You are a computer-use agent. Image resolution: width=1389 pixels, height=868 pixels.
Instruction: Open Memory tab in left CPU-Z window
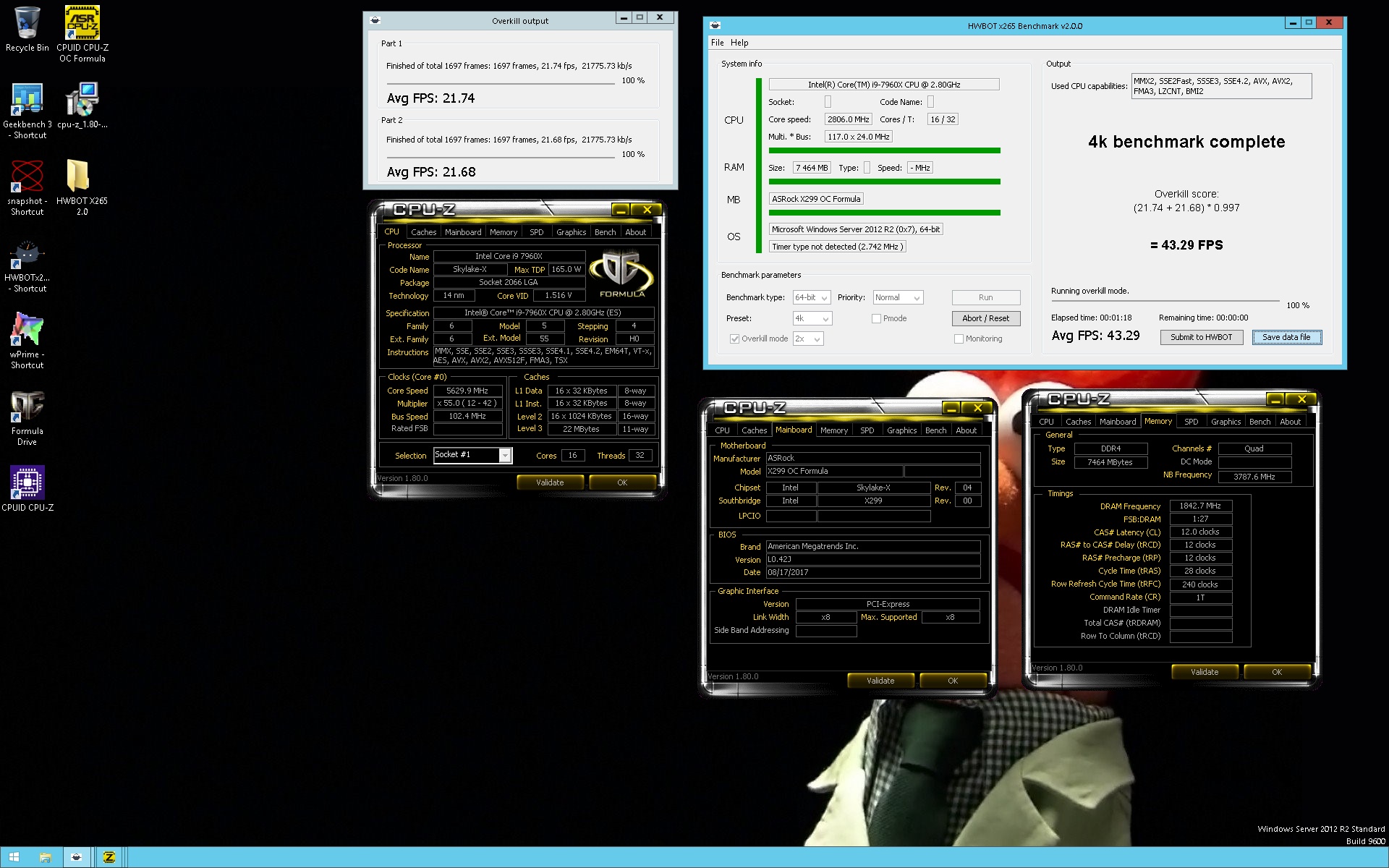503,232
